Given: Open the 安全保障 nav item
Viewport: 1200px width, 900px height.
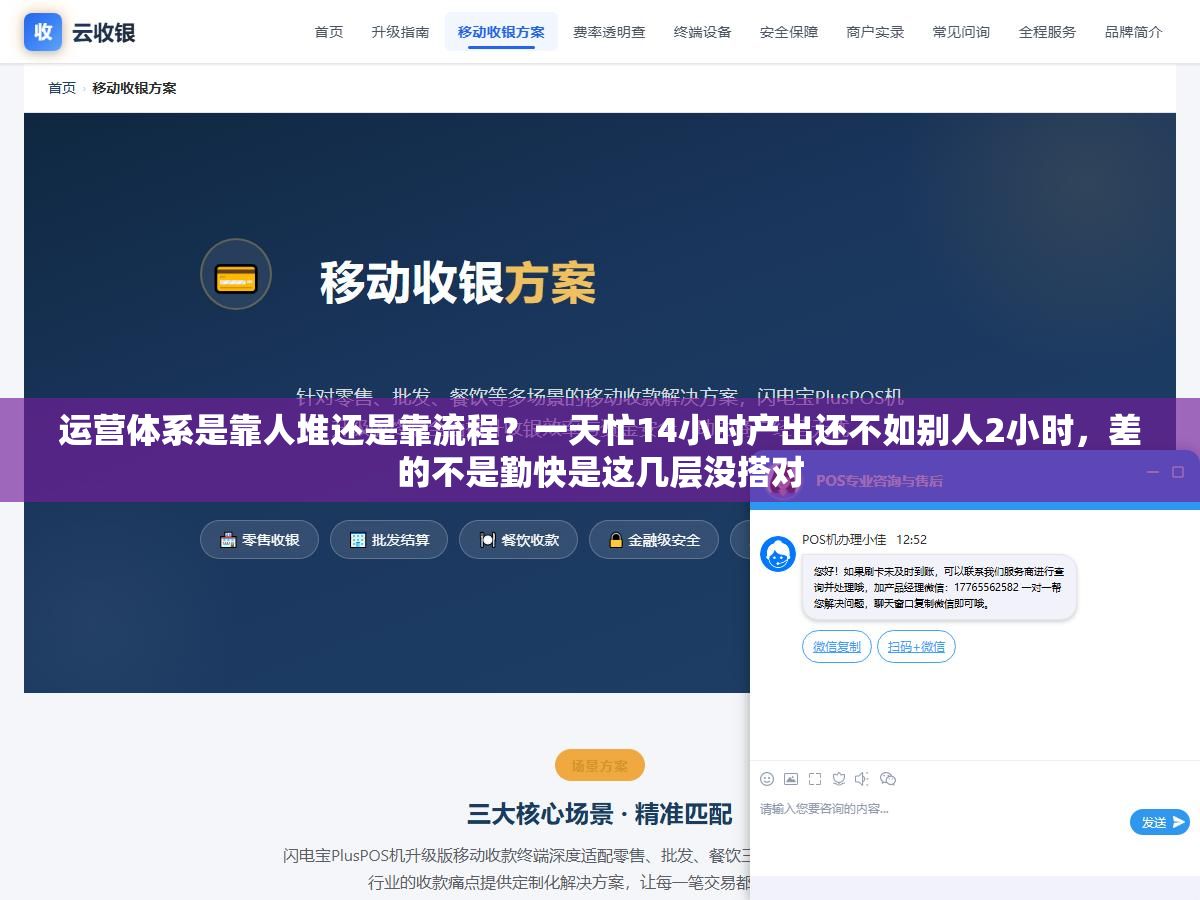Looking at the screenshot, I should (x=789, y=32).
